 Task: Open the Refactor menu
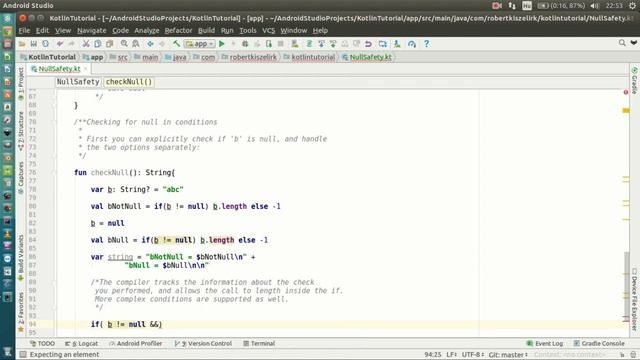[178, 31]
